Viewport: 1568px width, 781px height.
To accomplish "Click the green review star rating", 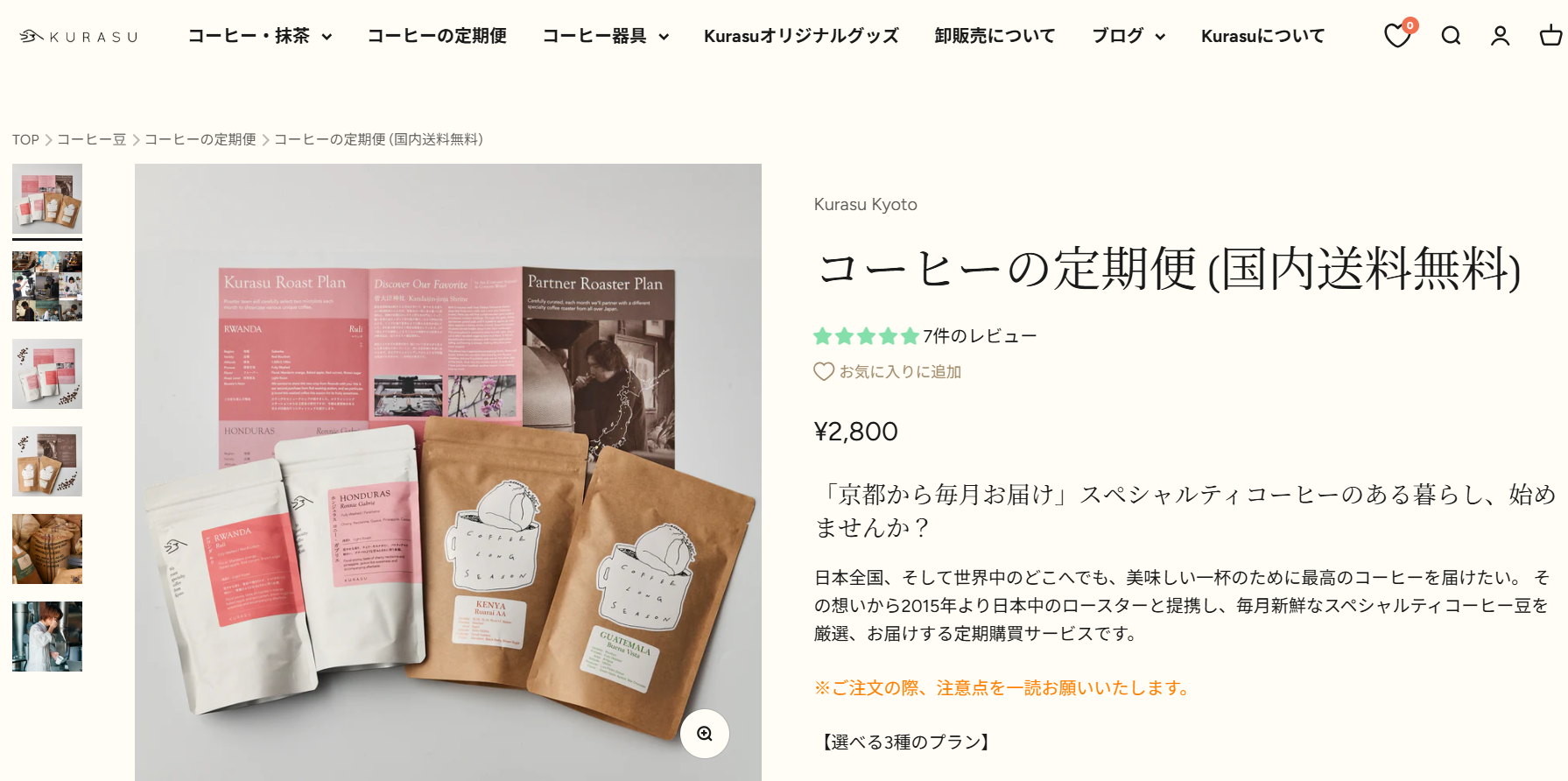I will click(866, 336).
